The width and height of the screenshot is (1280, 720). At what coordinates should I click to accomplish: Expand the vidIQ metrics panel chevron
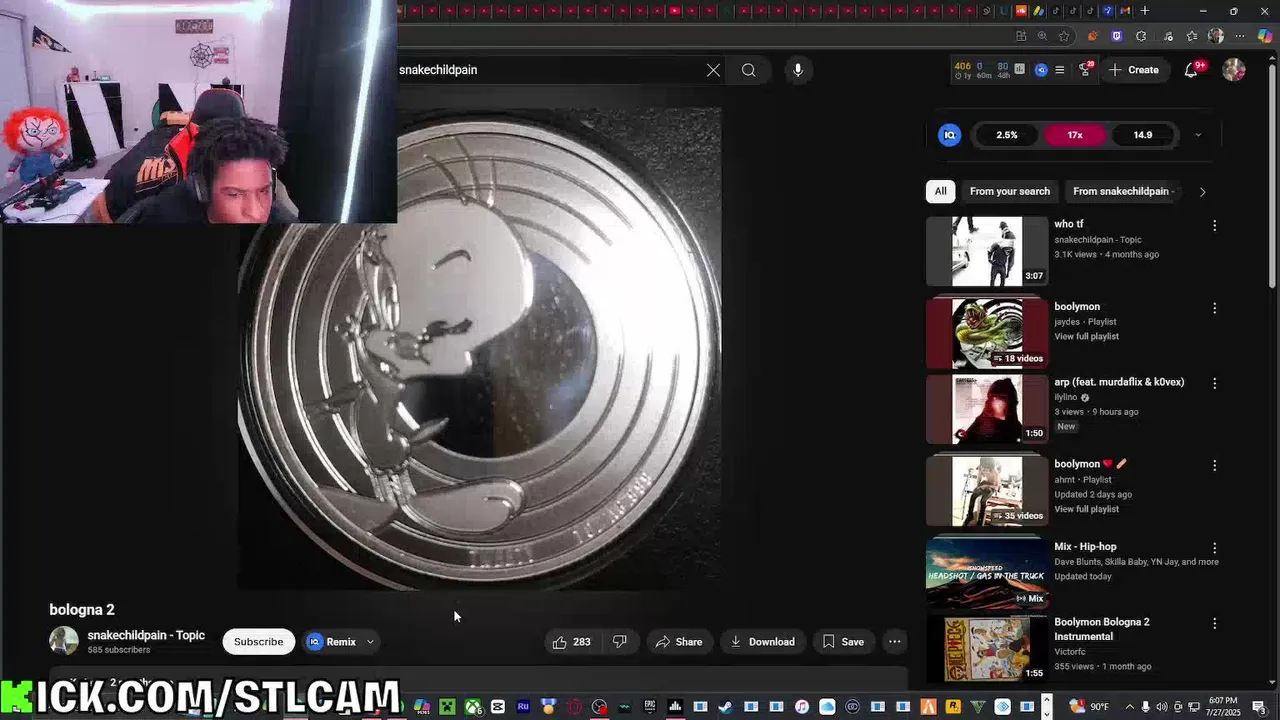coord(1198,135)
